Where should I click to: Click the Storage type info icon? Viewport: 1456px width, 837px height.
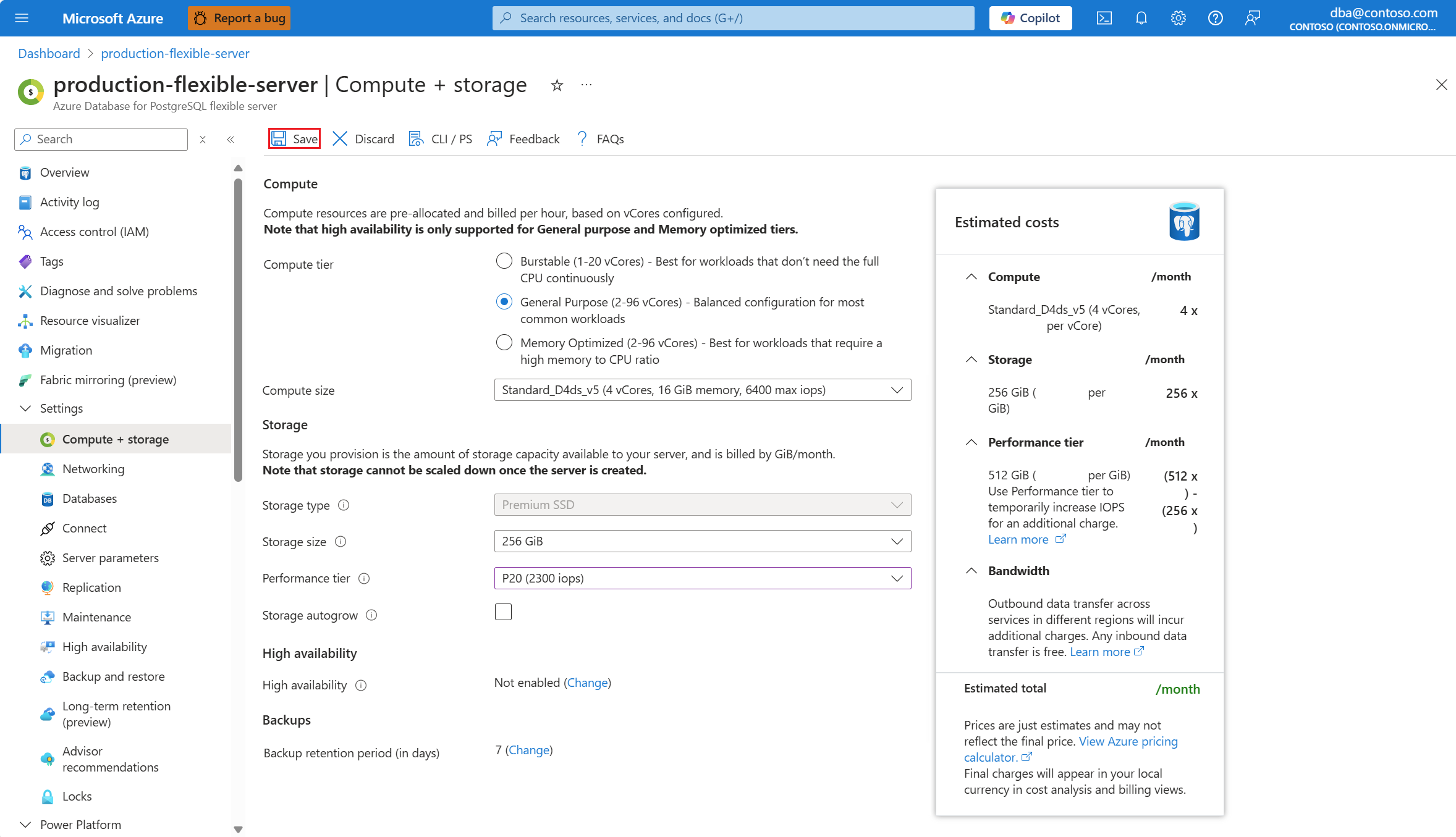coord(344,505)
